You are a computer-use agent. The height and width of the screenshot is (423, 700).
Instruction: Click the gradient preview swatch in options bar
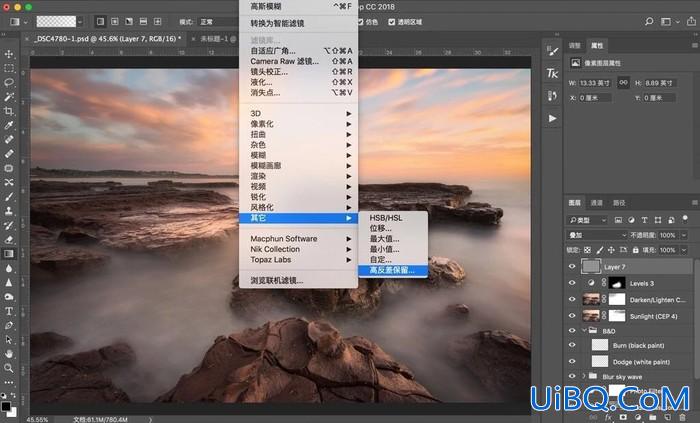56,21
